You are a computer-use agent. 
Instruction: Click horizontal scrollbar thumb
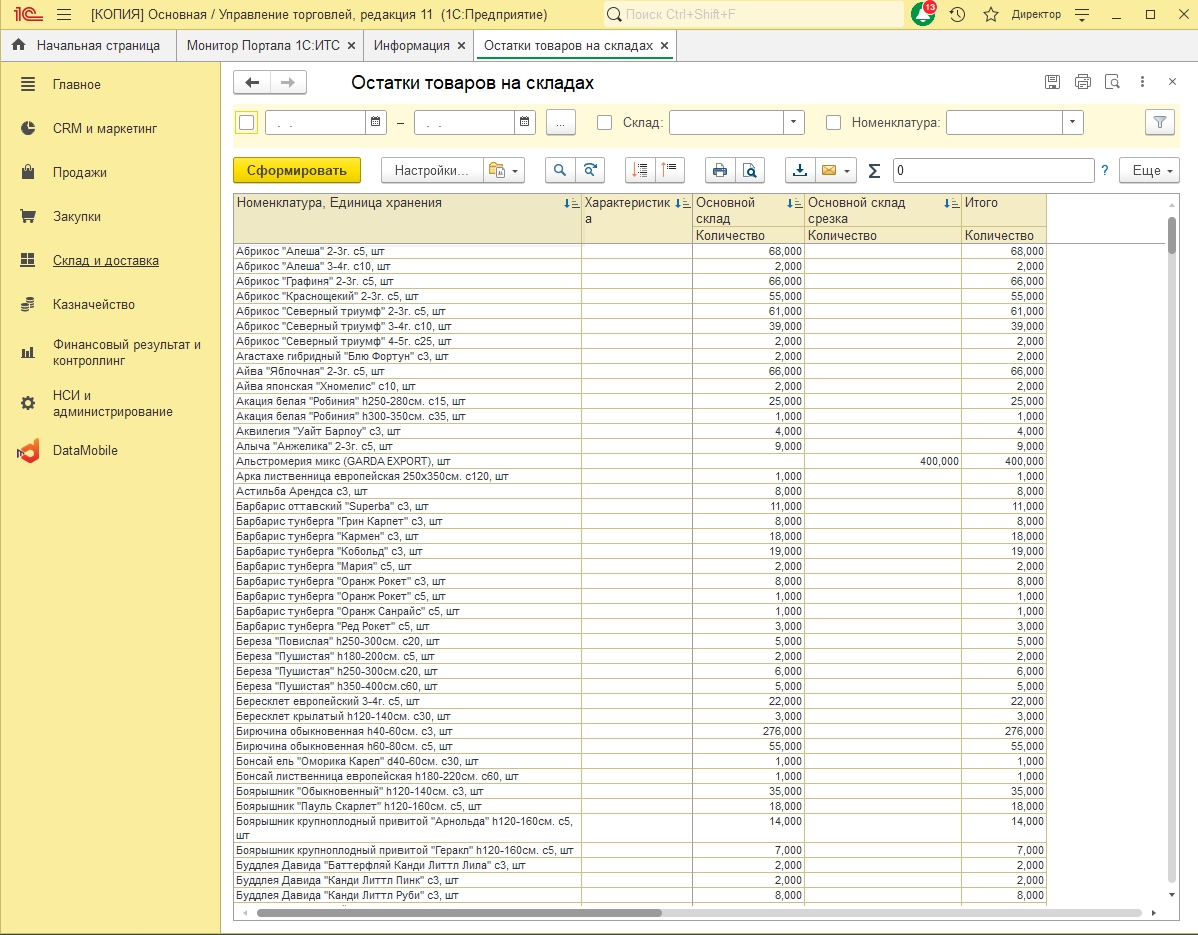click(x=458, y=913)
